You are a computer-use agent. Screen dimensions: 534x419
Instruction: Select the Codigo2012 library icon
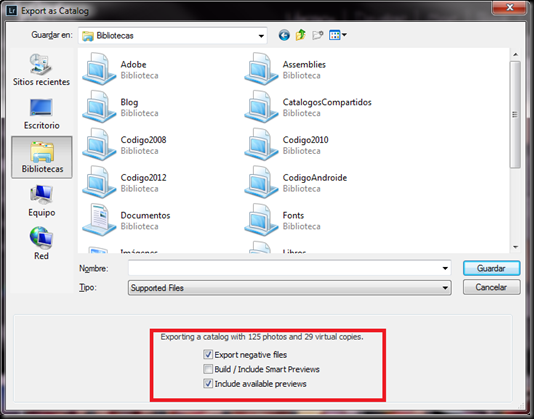[99, 182]
